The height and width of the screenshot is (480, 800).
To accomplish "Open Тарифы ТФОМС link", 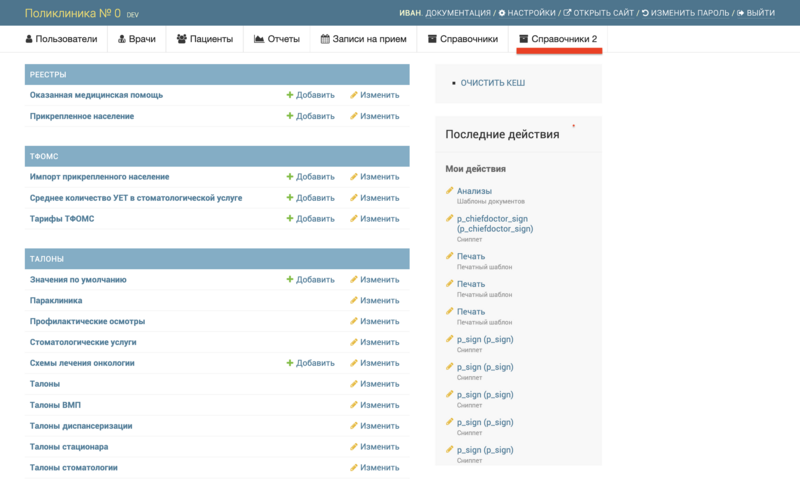I will pos(62,218).
